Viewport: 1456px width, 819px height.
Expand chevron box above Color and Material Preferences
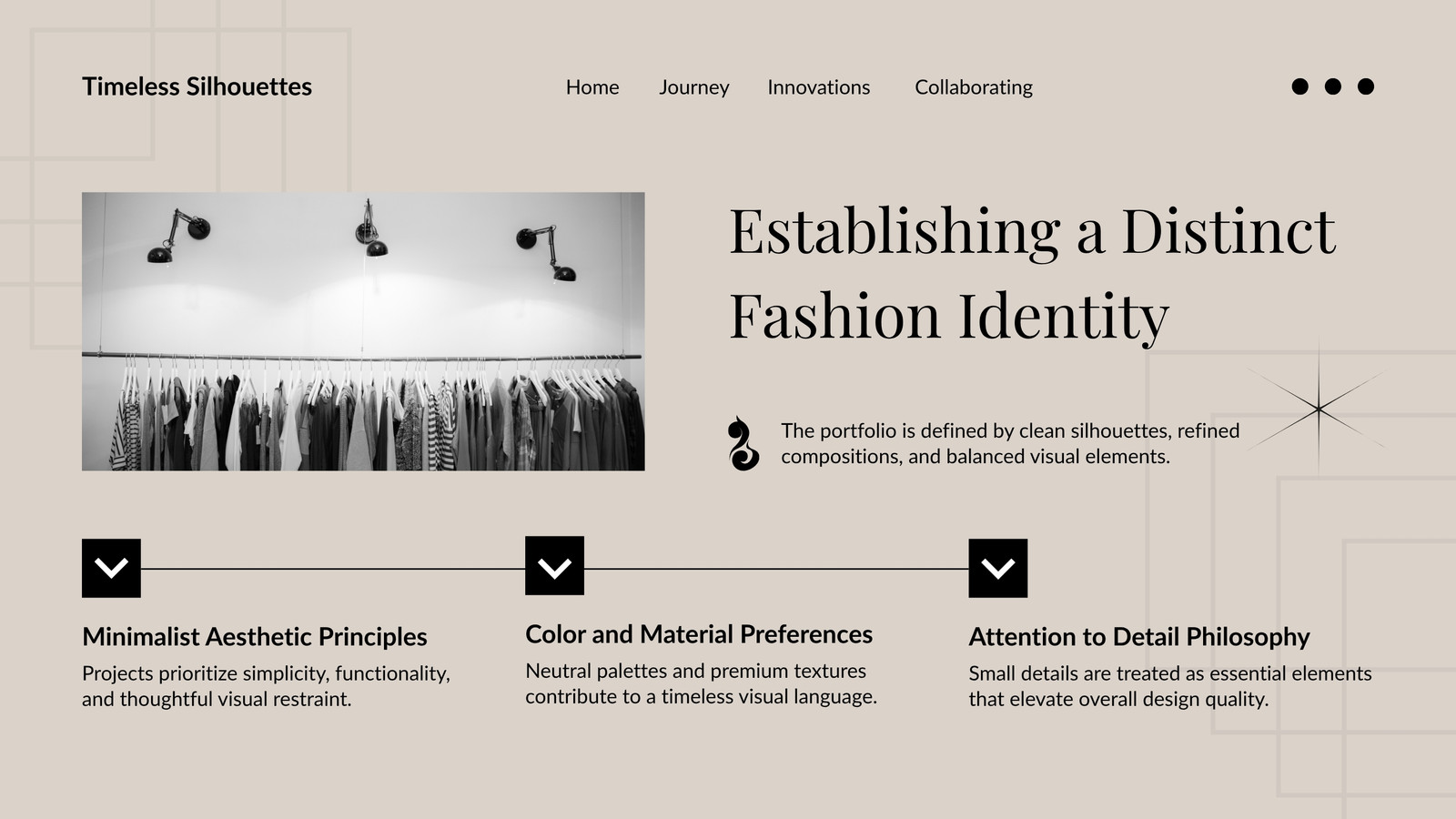[554, 566]
